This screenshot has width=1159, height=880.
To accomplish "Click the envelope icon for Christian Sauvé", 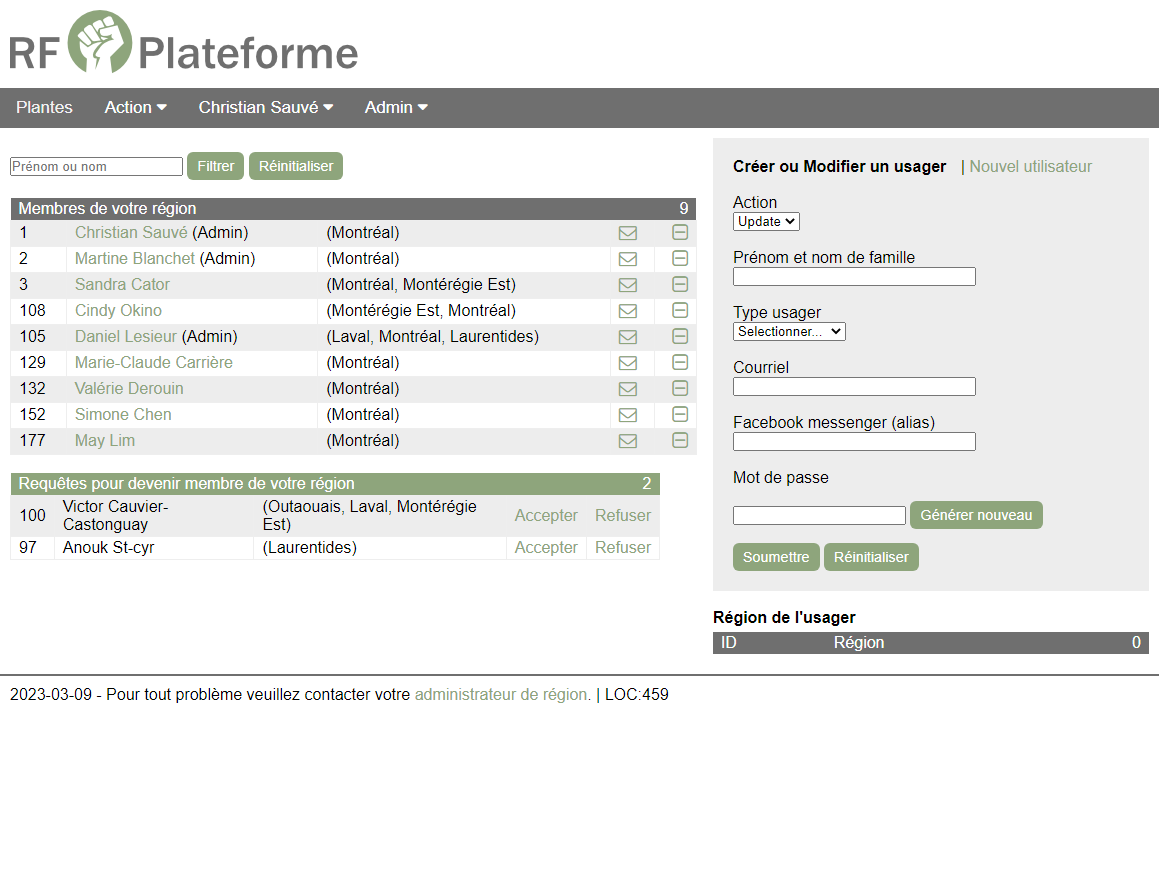I will [x=628, y=233].
